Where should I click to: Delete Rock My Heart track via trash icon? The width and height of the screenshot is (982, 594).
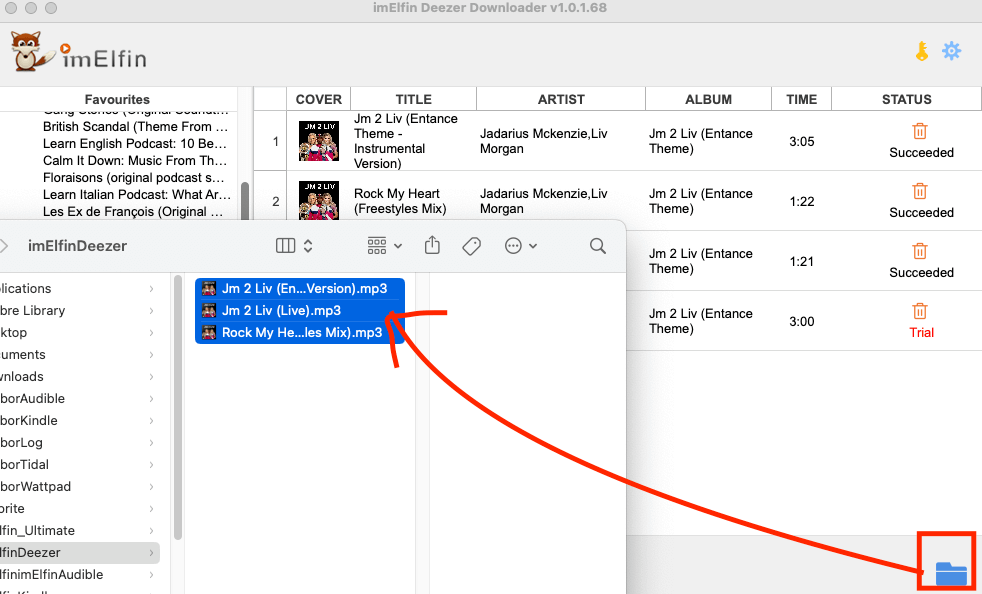pos(920,191)
